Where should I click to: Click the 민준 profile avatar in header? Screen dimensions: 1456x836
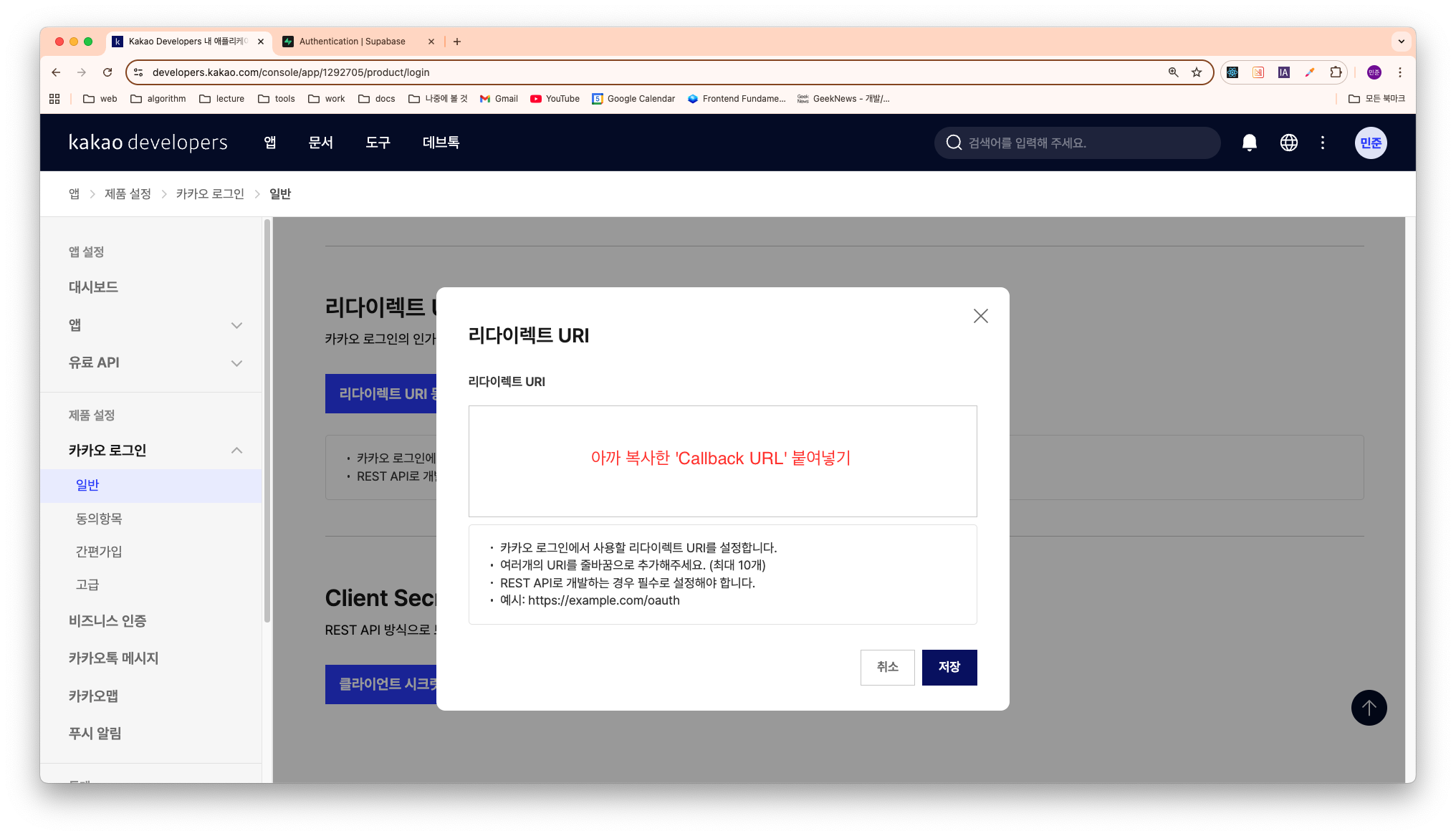[x=1370, y=143]
